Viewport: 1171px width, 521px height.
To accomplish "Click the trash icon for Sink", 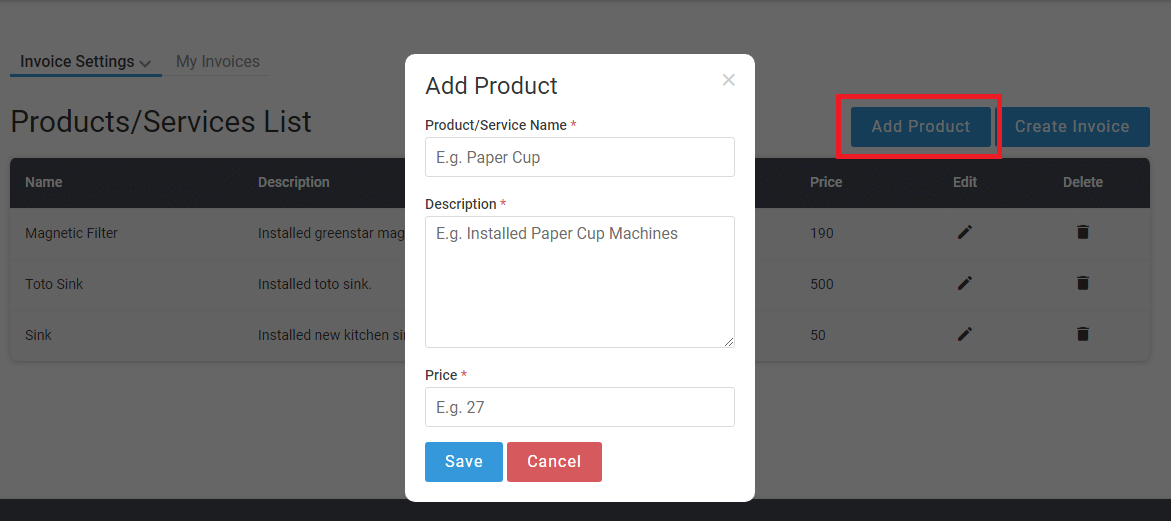I will pyautogui.click(x=1083, y=334).
